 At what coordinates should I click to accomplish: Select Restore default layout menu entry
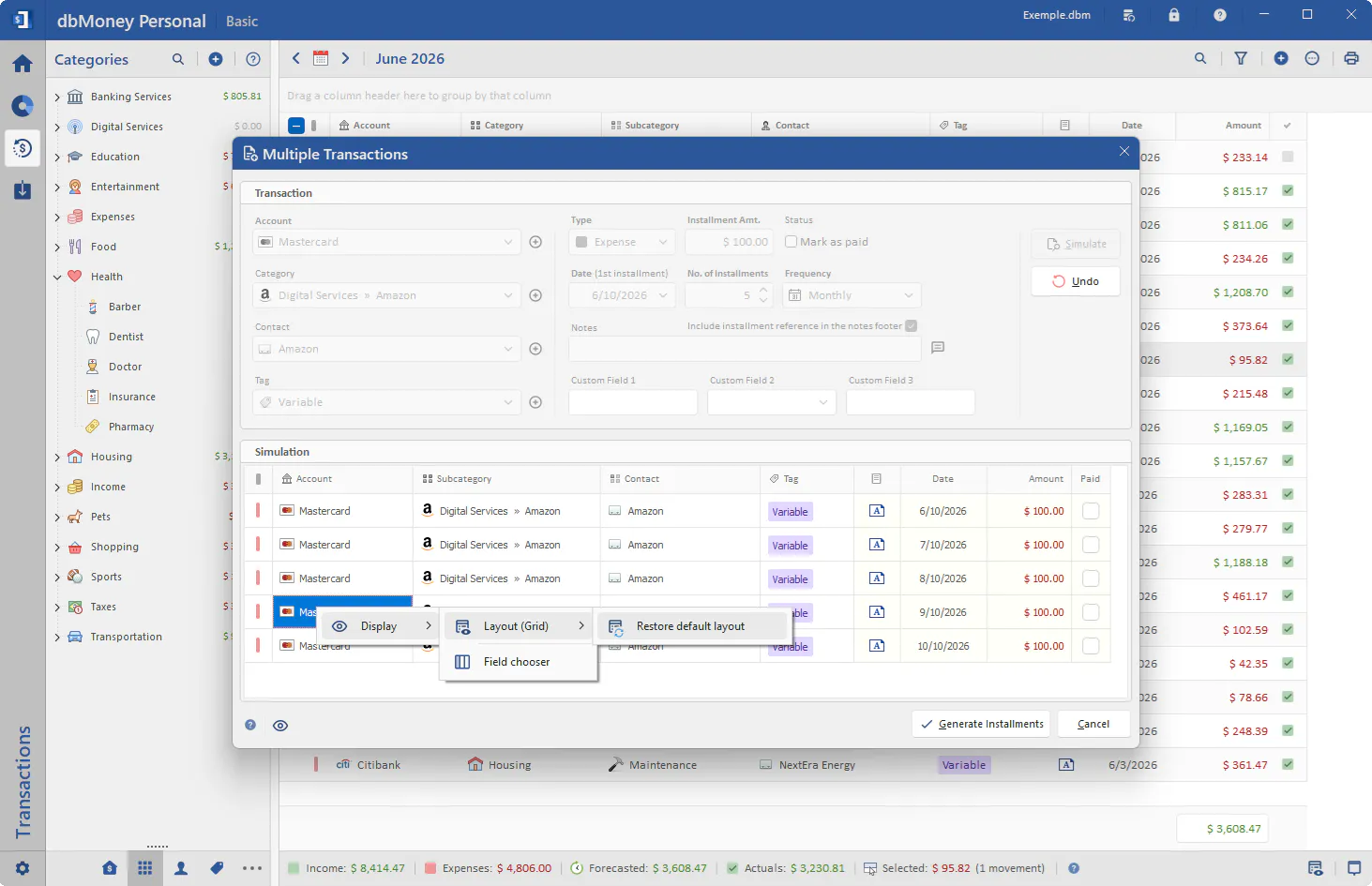pyautogui.click(x=692, y=626)
